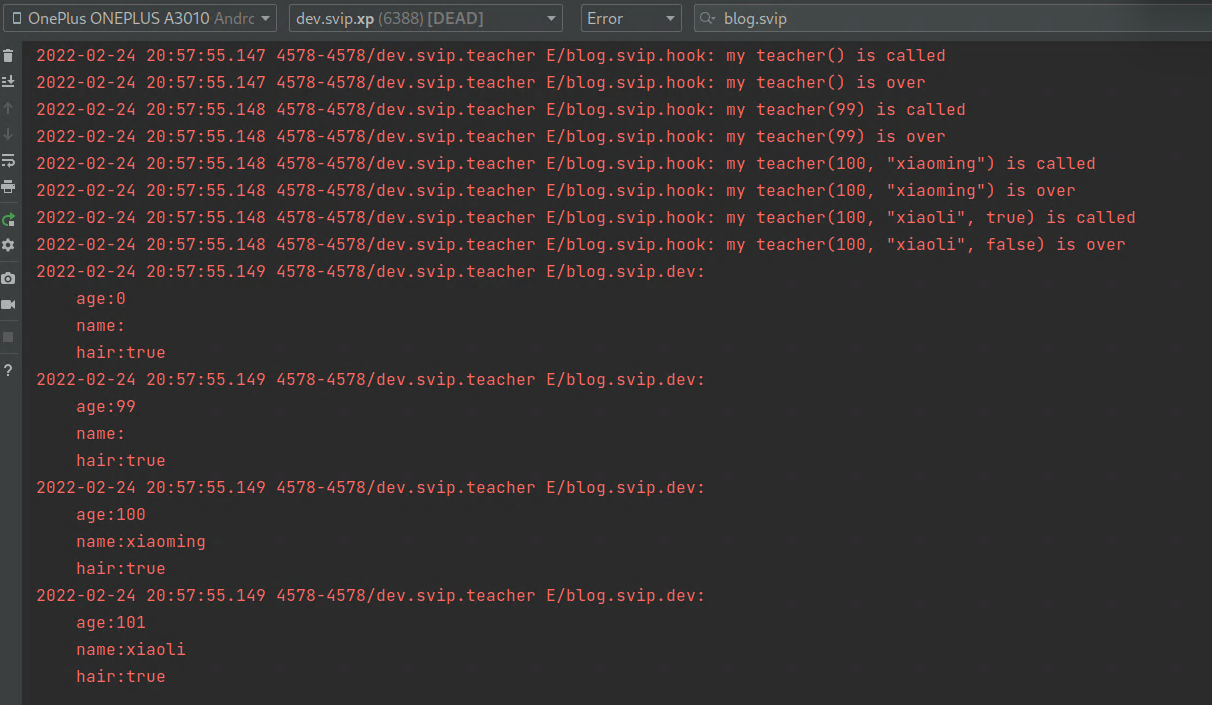Toggle scroll to end of log
The height and width of the screenshot is (705, 1212).
(9, 82)
